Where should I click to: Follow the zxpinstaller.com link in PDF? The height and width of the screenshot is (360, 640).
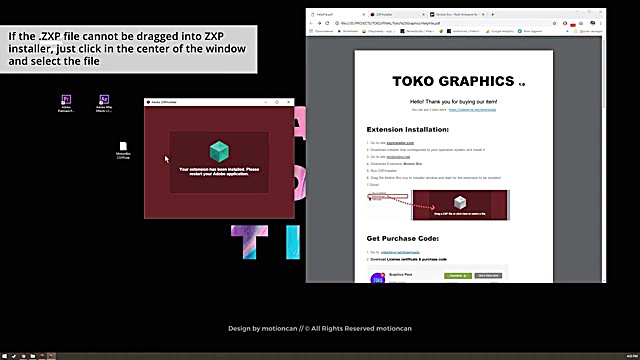point(400,143)
